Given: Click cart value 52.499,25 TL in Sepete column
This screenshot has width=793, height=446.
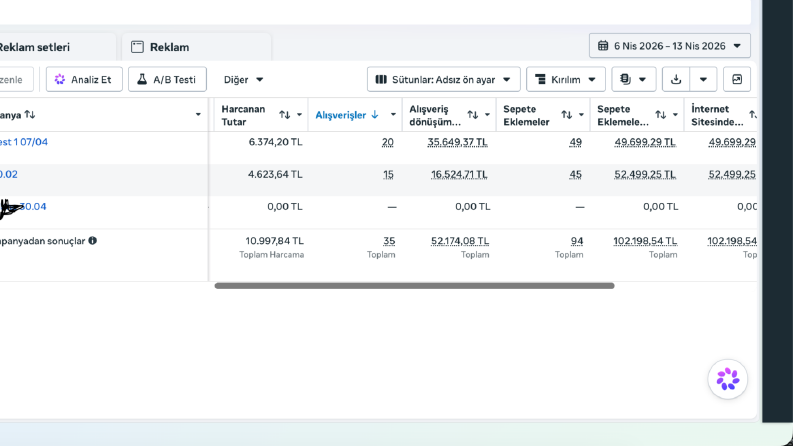Looking at the screenshot, I should tap(645, 174).
